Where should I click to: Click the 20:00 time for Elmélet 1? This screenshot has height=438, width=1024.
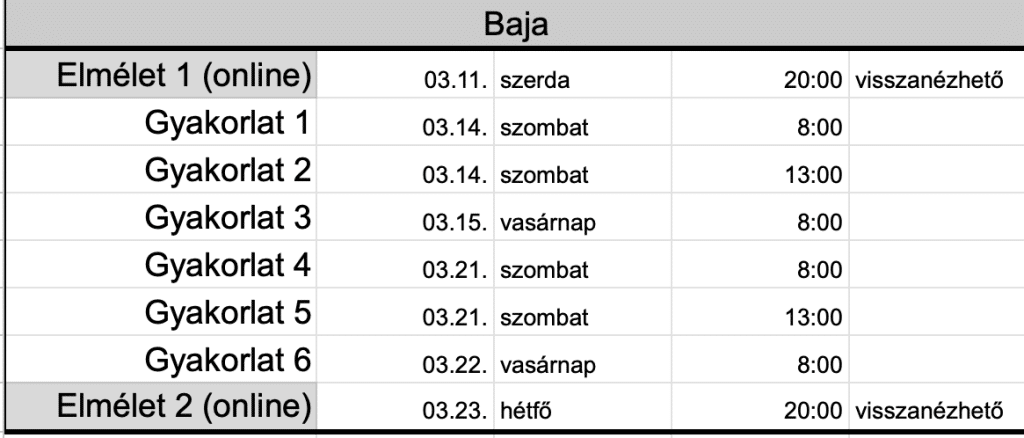point(815,81)
